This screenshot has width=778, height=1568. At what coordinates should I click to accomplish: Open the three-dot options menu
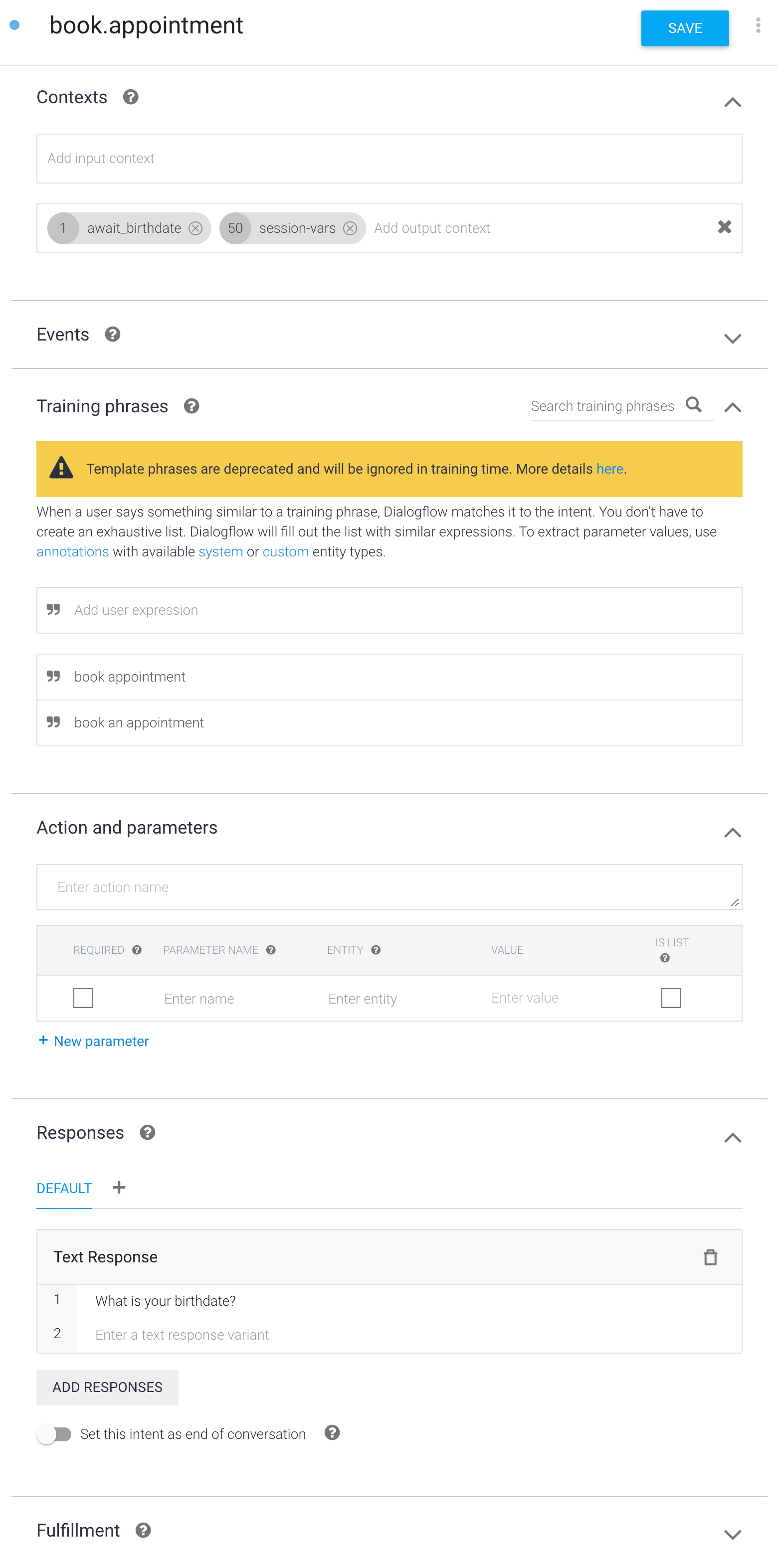click(x=758, y=25)
